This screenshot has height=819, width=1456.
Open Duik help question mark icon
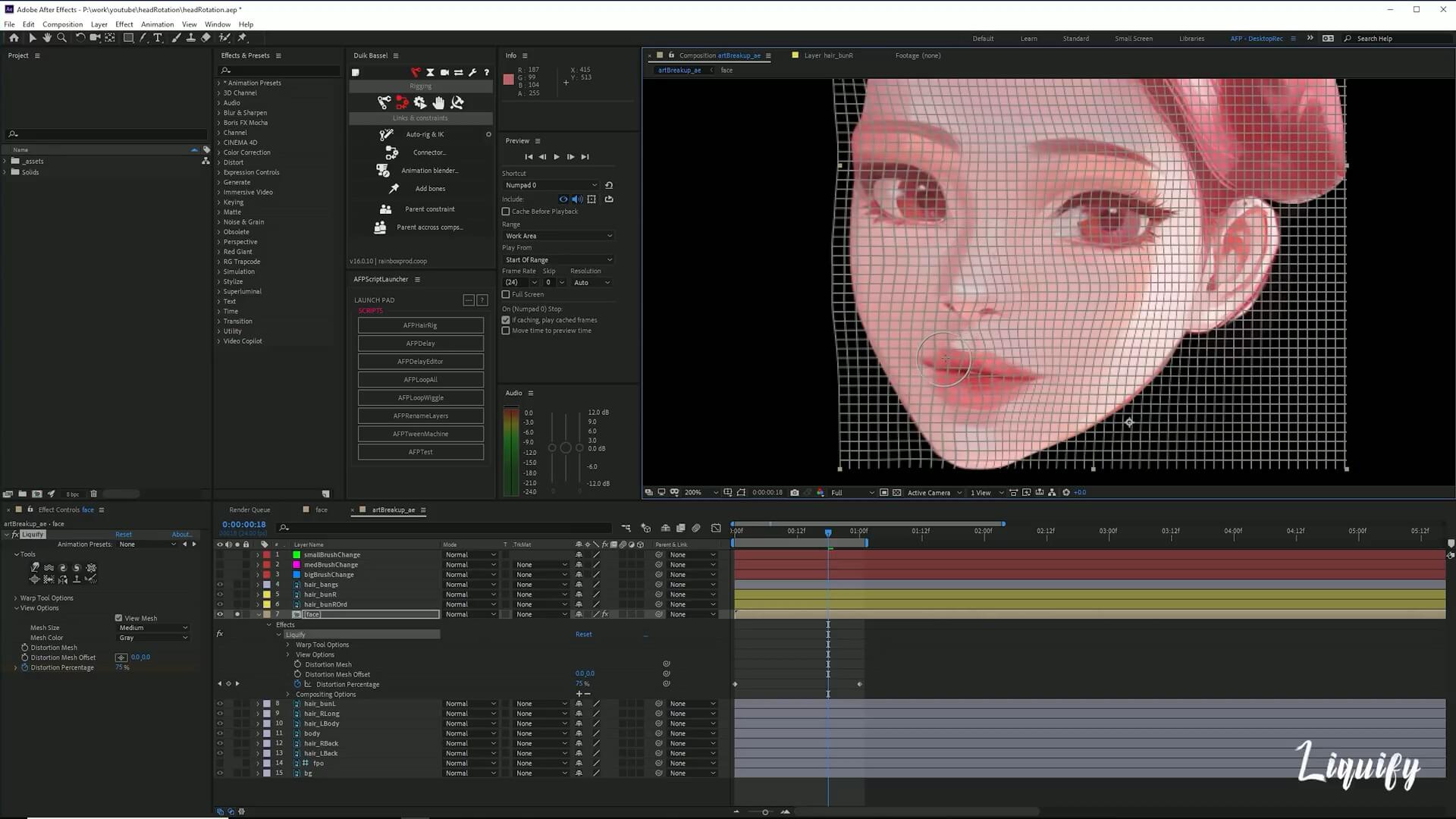pyautogui.click(x=486, y=73)
